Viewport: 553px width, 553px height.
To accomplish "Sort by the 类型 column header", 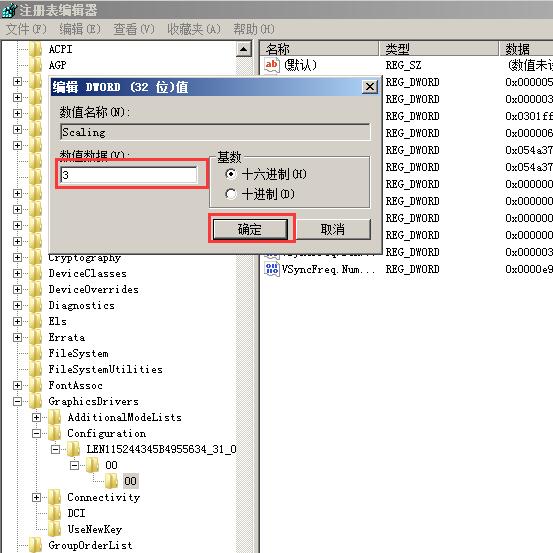I will click(x=439, y=49).
